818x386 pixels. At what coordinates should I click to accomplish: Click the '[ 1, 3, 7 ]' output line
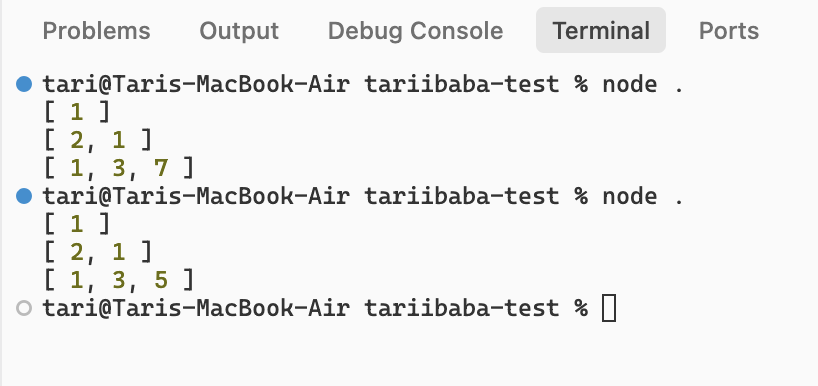coord(119,168)
